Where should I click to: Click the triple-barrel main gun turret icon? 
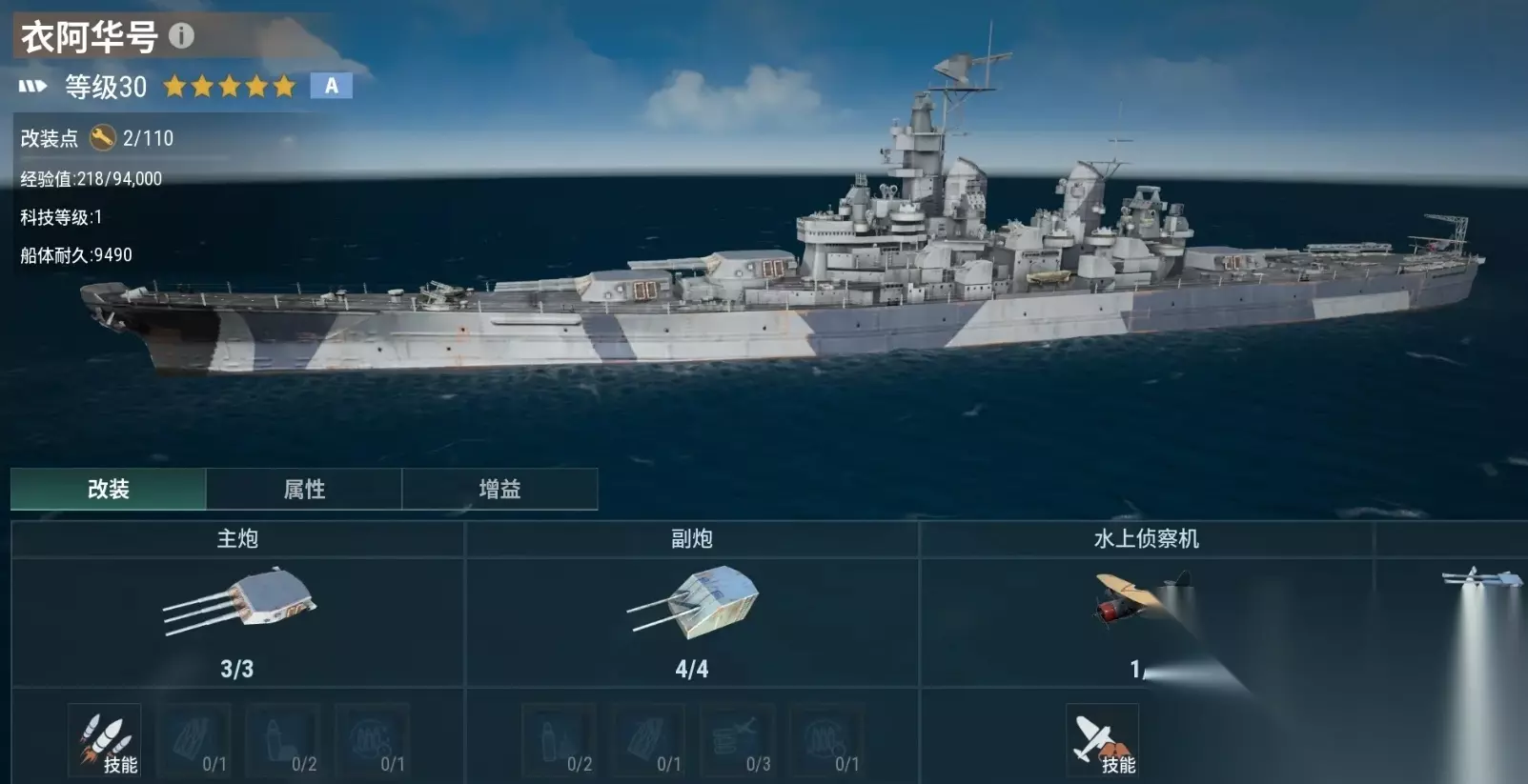point(238,600)
